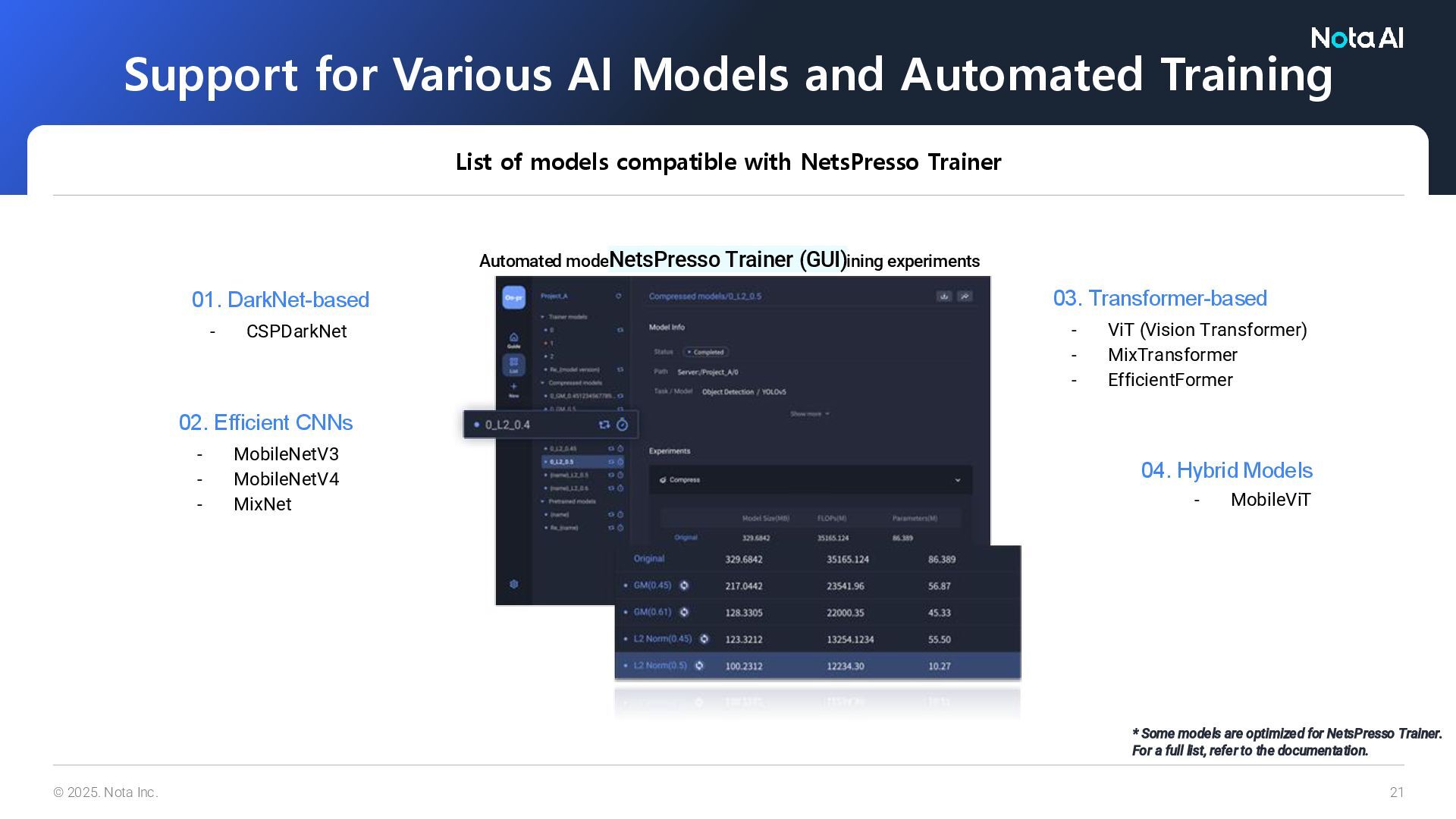Click the download icon in model header

pos(943,297)
